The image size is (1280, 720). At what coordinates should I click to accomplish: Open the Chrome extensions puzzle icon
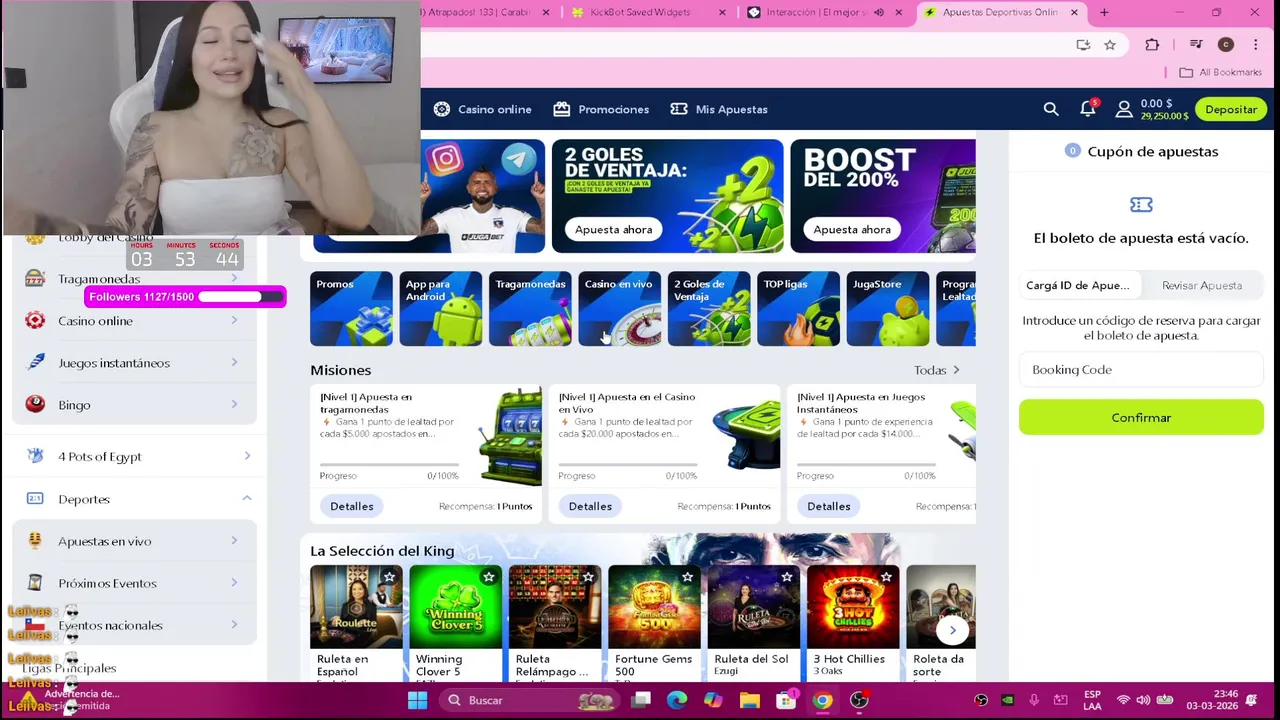1152,44
